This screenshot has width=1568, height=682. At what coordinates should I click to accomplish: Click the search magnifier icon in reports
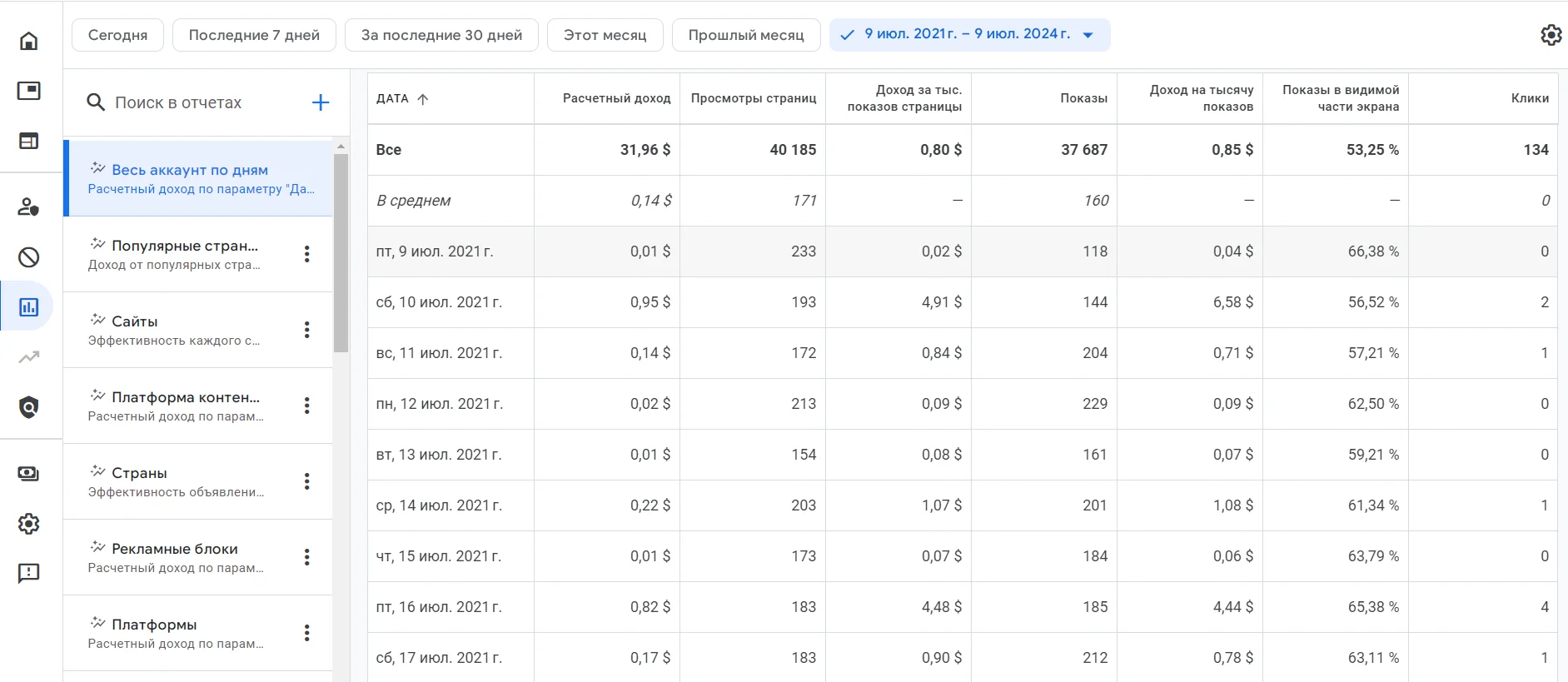[96, 102]
